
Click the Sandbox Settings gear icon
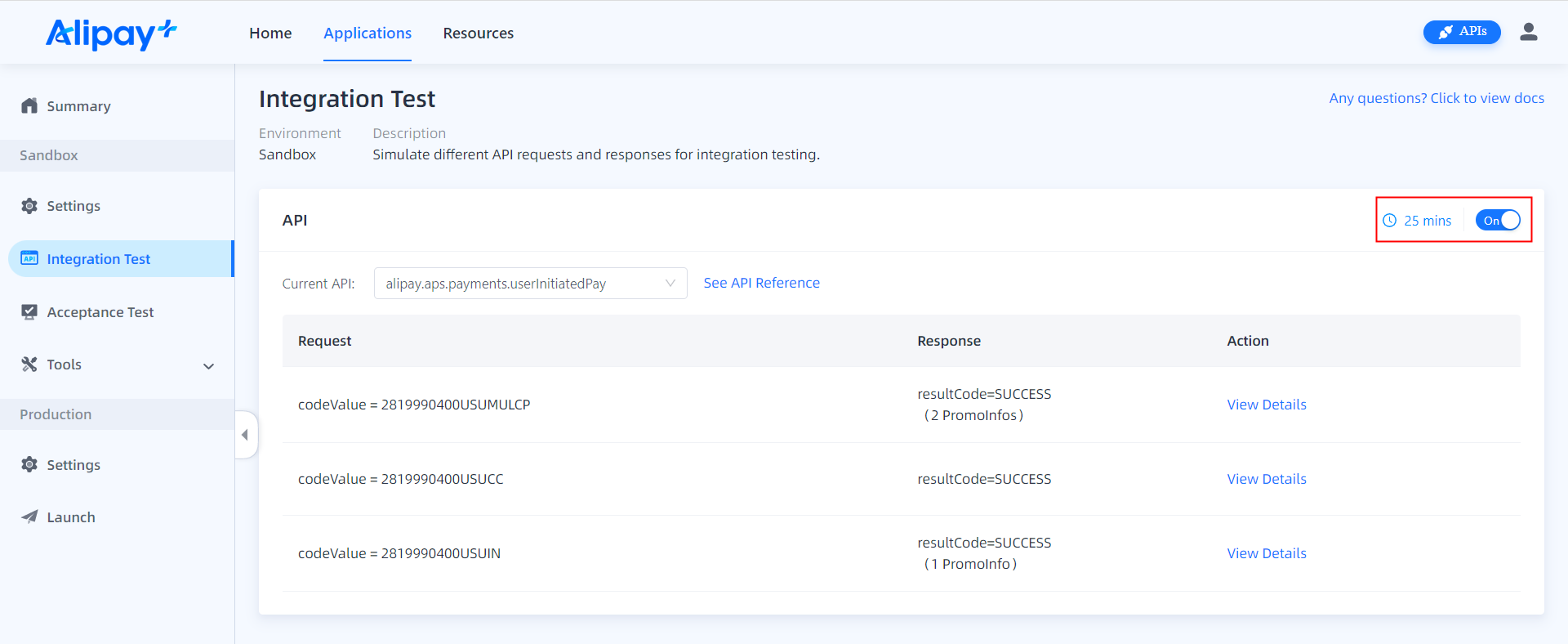tap(29, 206)
